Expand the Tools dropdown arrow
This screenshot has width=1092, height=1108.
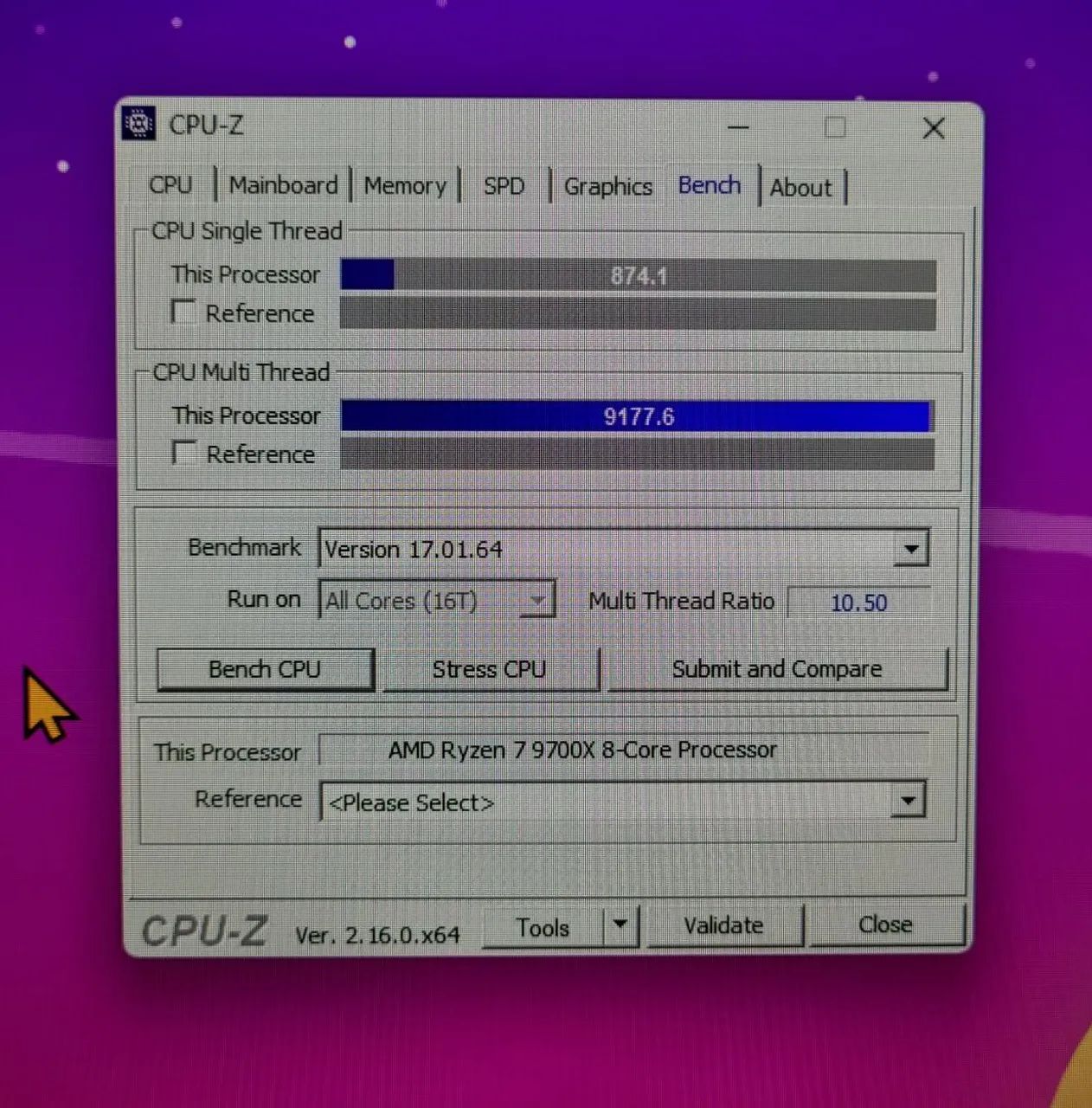(620, 925)
